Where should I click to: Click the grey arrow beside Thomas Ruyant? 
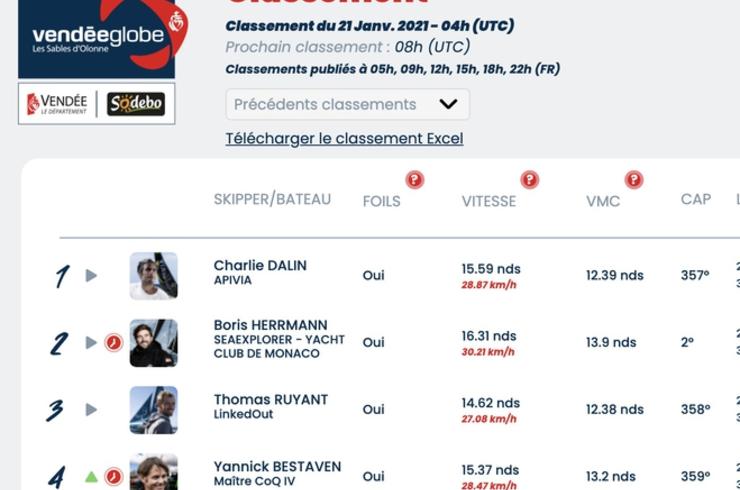tap(92, 409)
